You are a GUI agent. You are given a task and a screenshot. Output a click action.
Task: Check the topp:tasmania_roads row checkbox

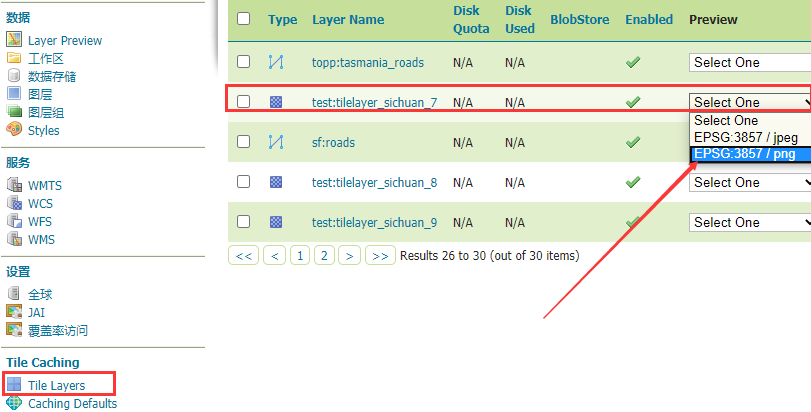pyautogui.click(x=244, y=62)
